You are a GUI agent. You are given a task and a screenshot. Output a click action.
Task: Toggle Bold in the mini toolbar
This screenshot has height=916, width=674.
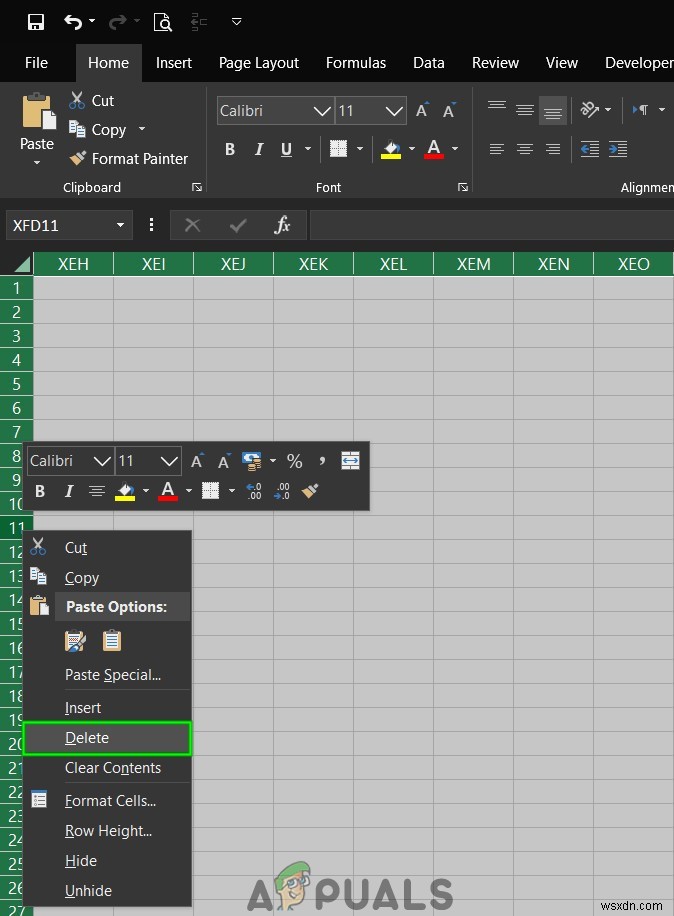click(40, 491)
